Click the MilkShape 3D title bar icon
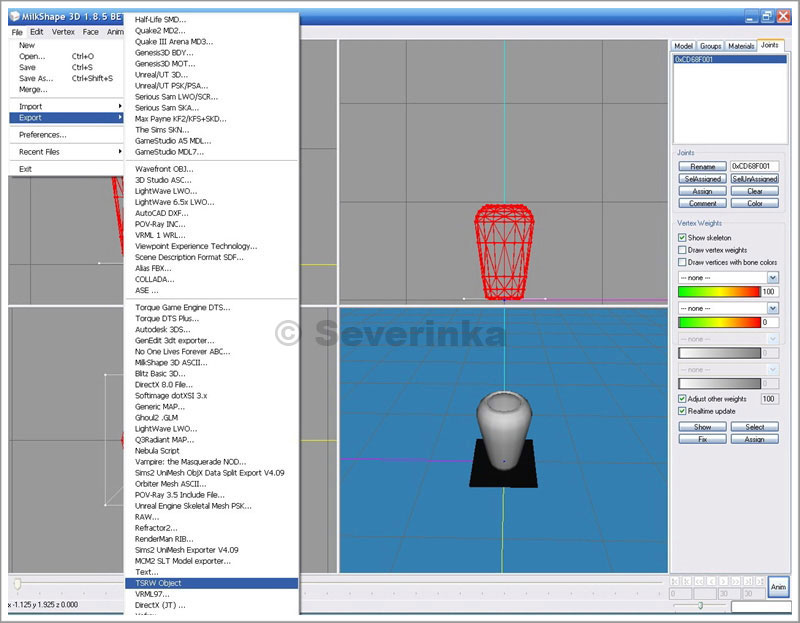This screenshot has height=623, width=800. (14, 16)
